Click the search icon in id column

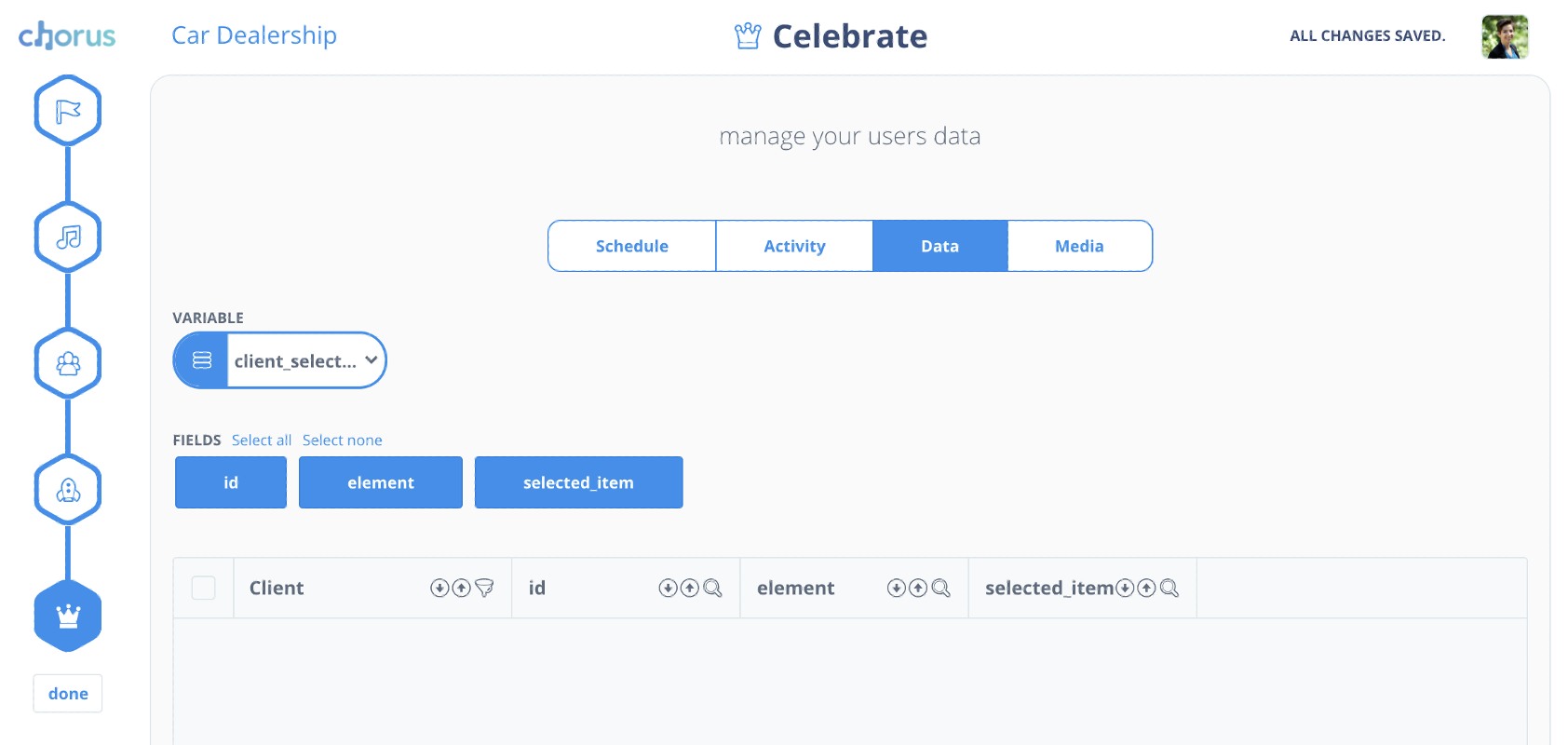(712, 588)
